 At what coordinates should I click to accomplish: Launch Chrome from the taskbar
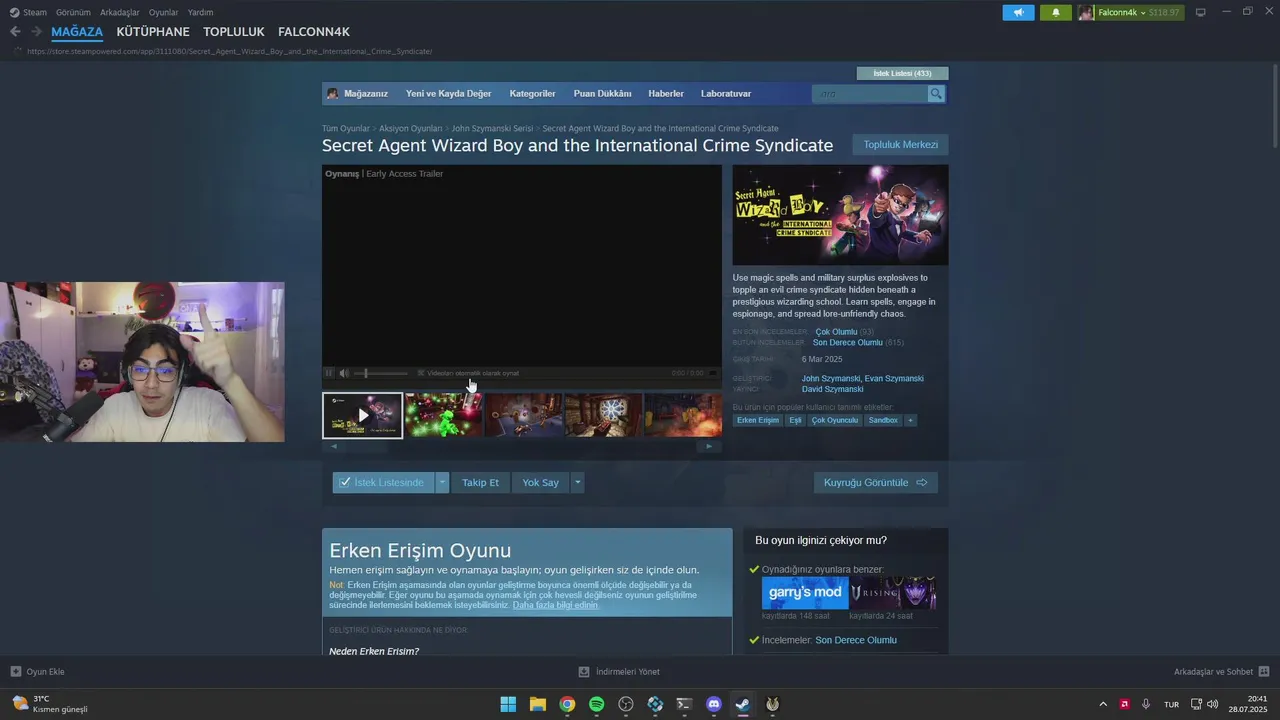[x=567, y=704]
